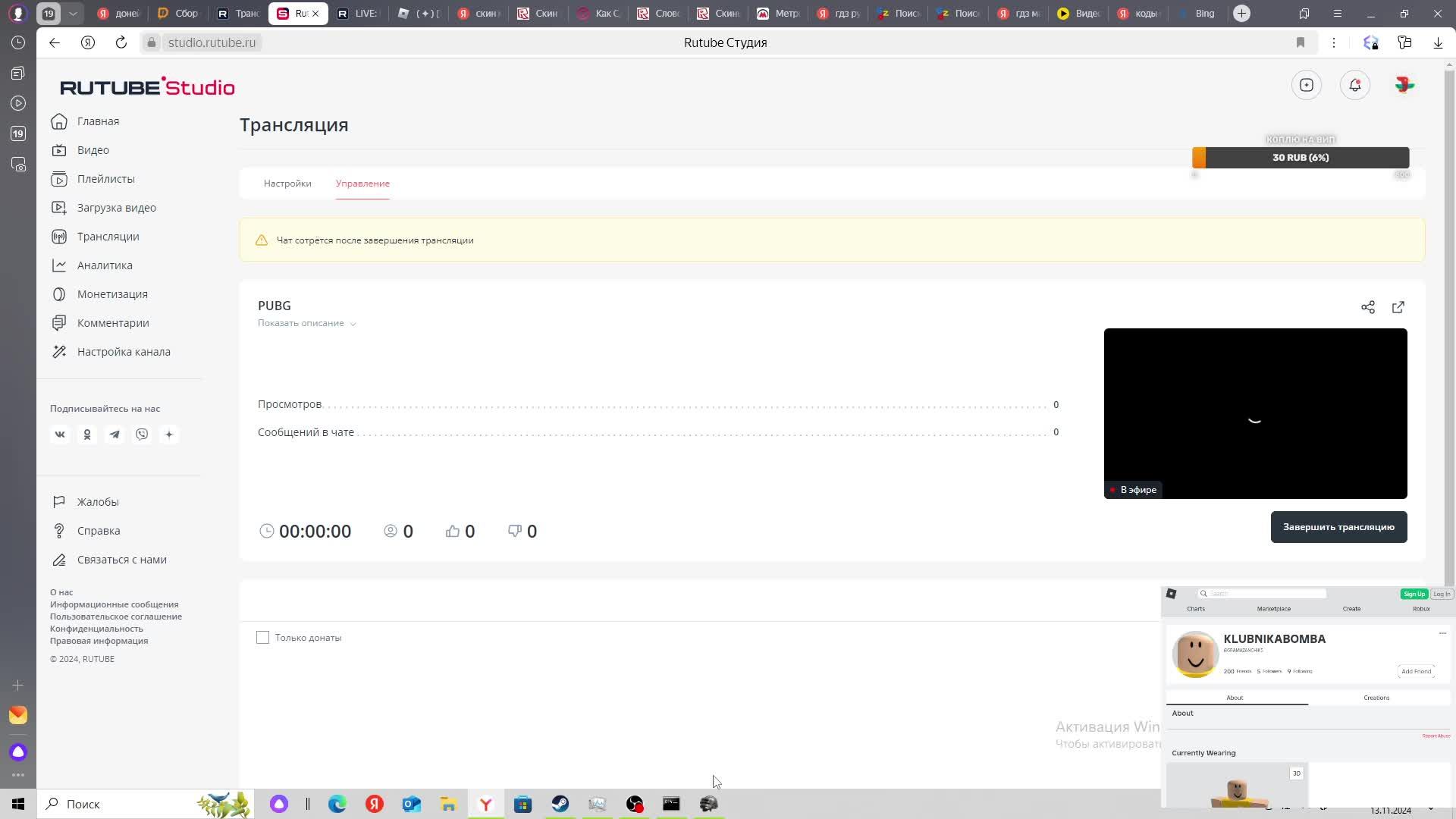Viewport: 1456px width, 819px height.
Task: Open the tab list dropdown arrow
Action: (x=73, y=14)
